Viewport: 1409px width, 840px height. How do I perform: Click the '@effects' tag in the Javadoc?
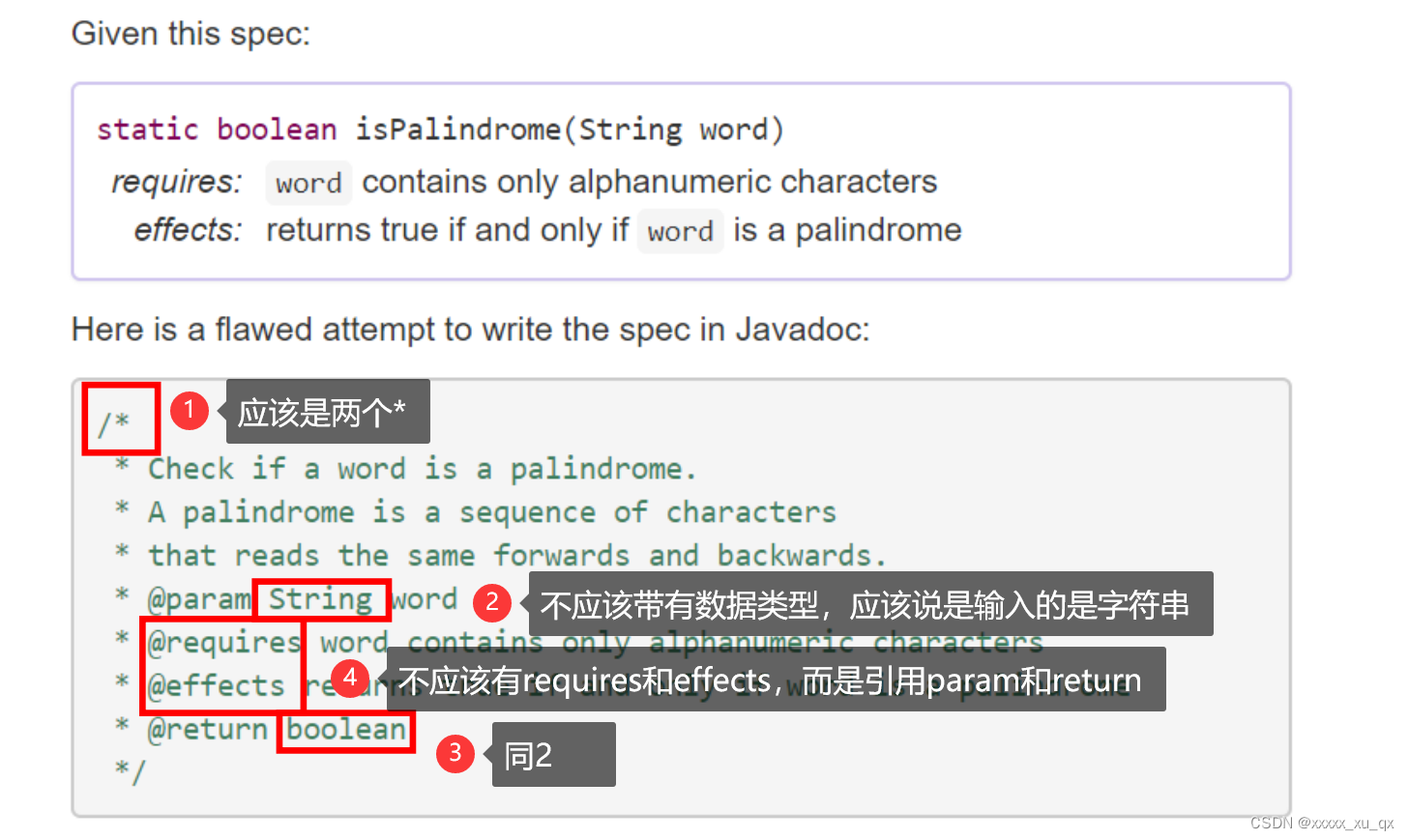point(216,686)
